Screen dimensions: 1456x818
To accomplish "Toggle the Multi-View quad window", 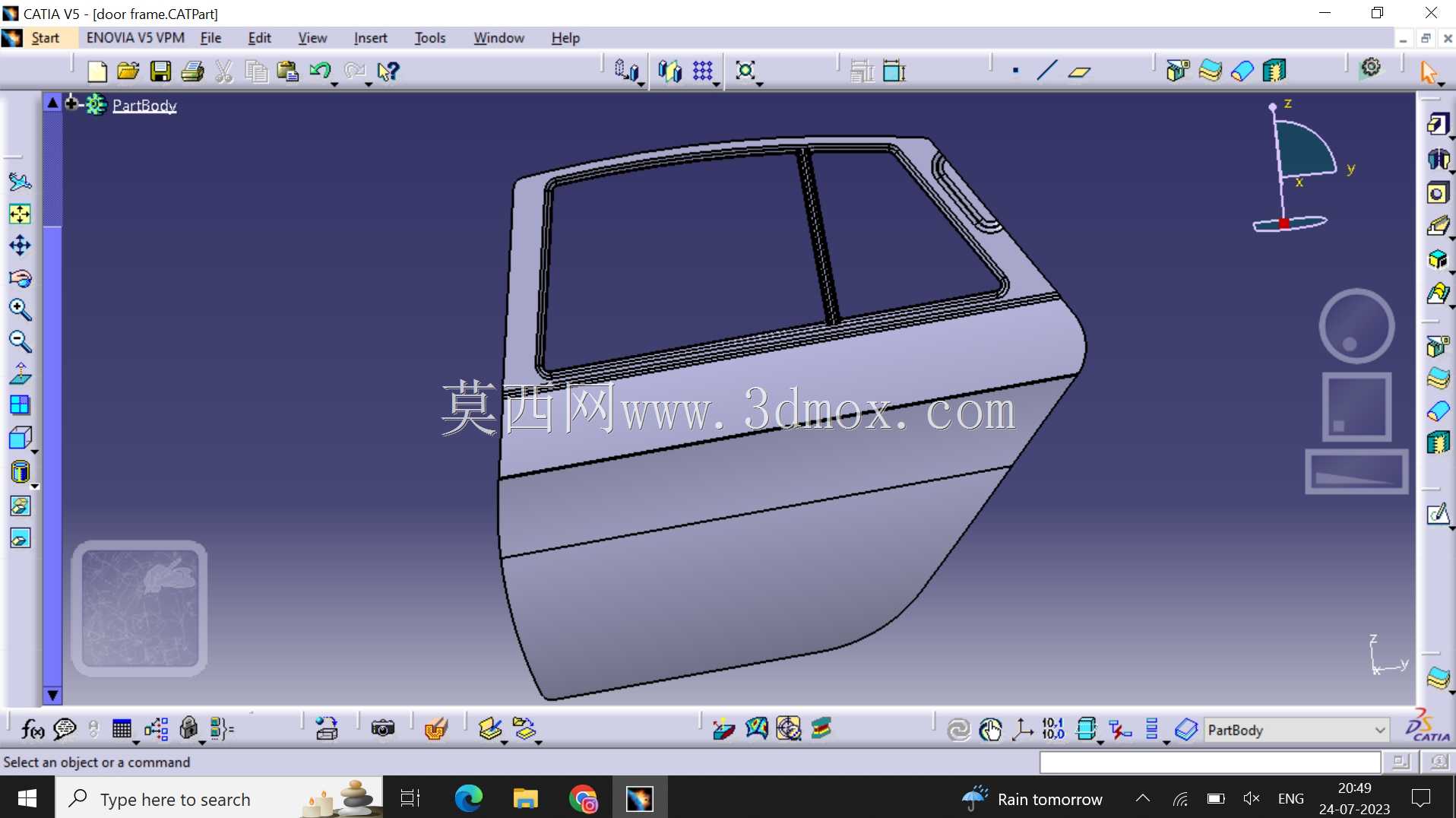I will 20,405.
